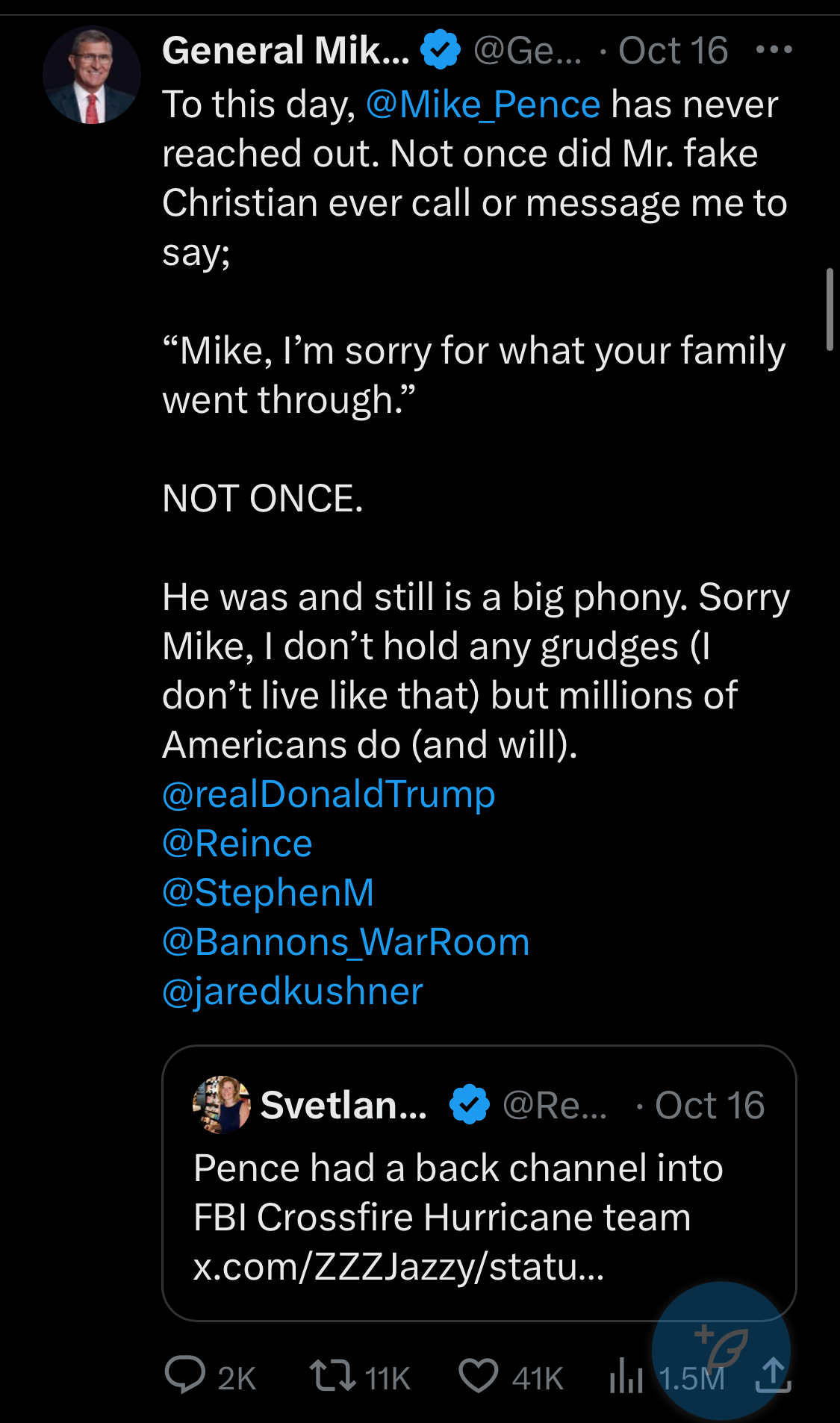
Task: Tap Svetlana's verified badge in quoted tweet
Action: coord(469,1105)
